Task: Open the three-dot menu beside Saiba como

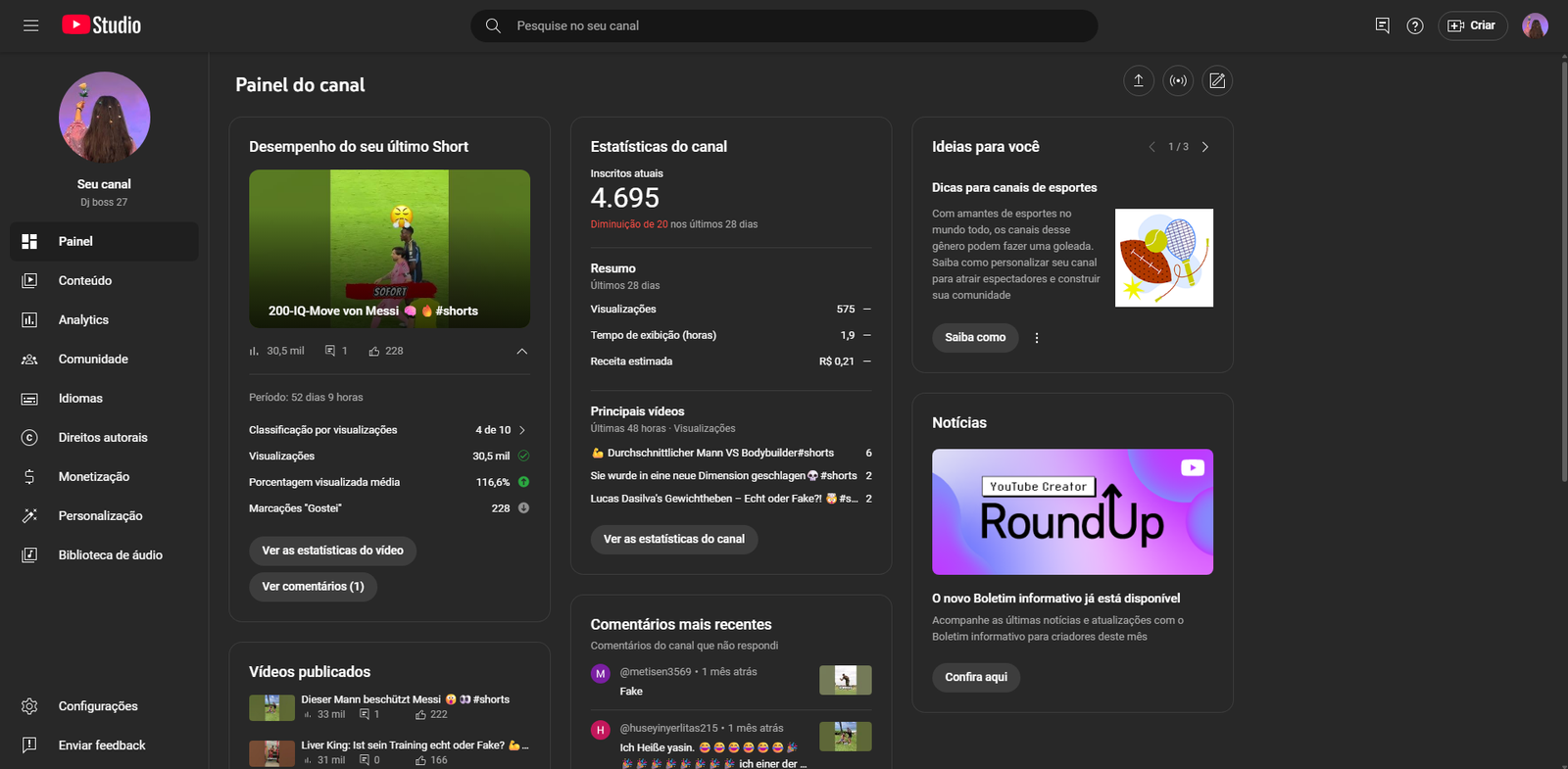Action: pos(1037,337)
